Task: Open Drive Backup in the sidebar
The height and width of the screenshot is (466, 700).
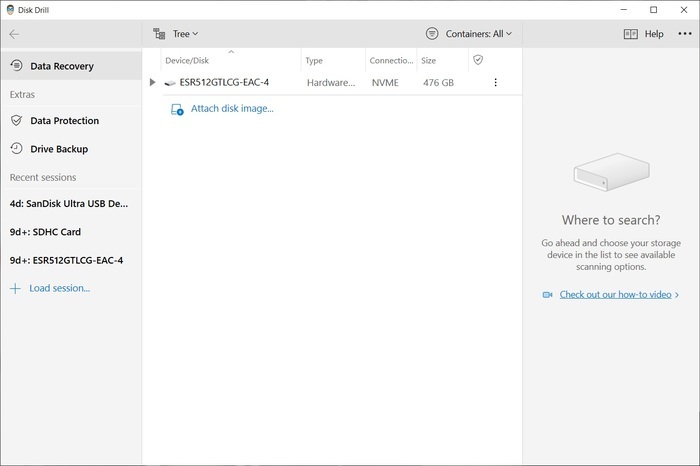Action: (x=71, y=149)
